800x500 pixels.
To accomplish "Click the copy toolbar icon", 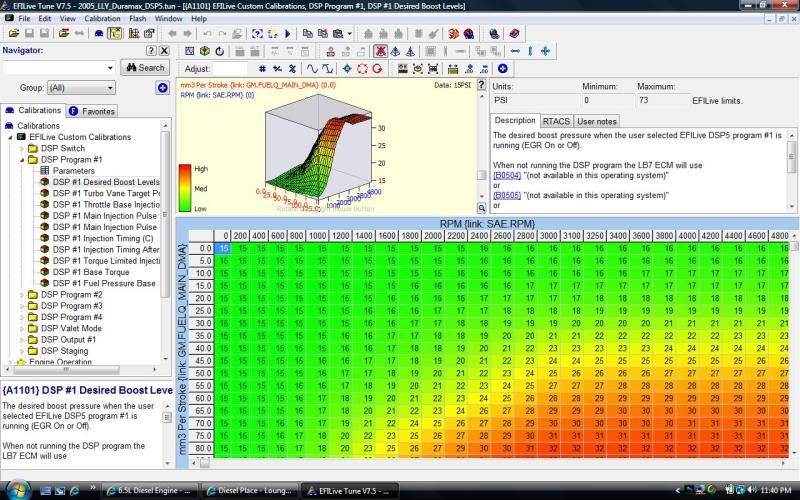I will click(308, 34).
